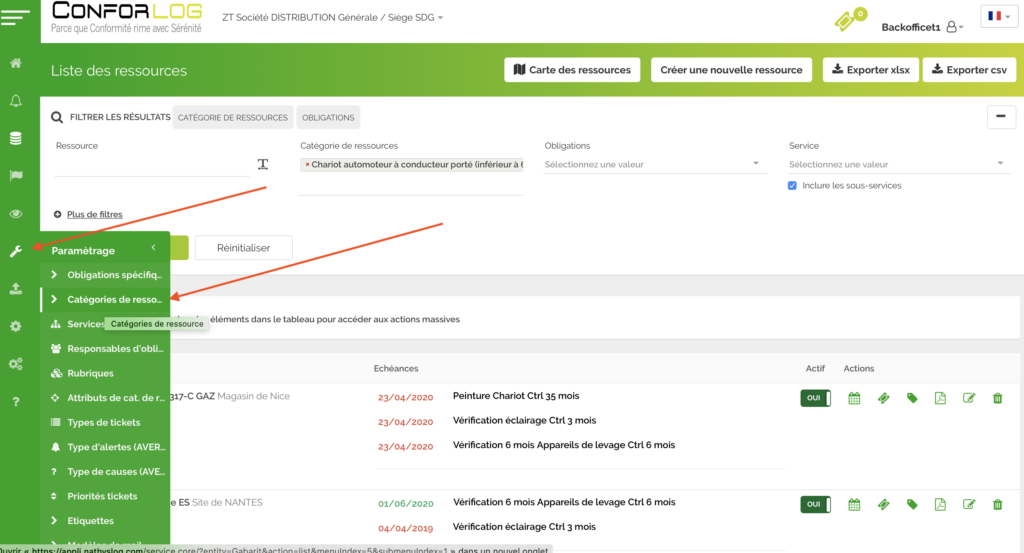Select 'Catégories de ressources' menu item
Screen dimensions: 1024x553
[113, 299]
